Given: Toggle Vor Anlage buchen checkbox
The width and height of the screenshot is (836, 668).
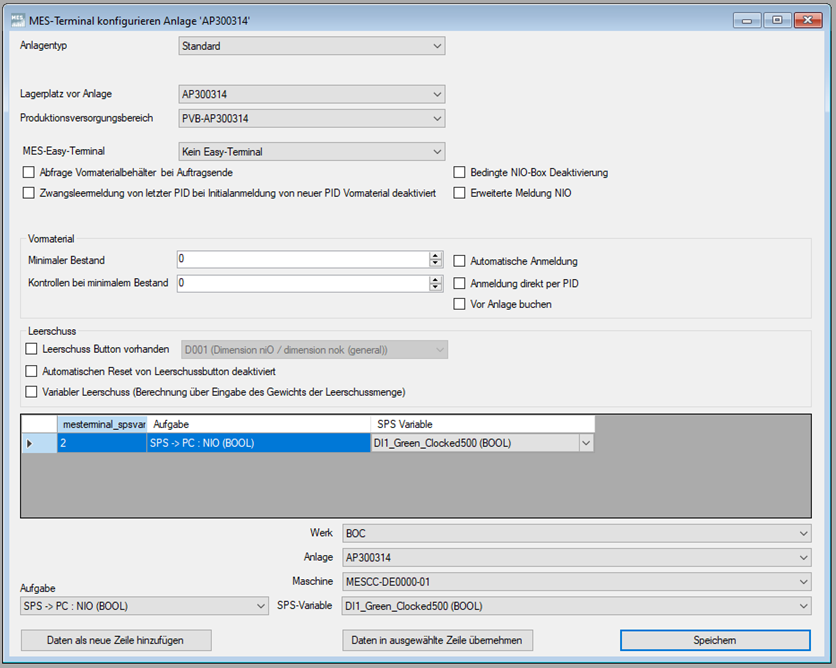Looking at the screenshot, I should 460,304.
